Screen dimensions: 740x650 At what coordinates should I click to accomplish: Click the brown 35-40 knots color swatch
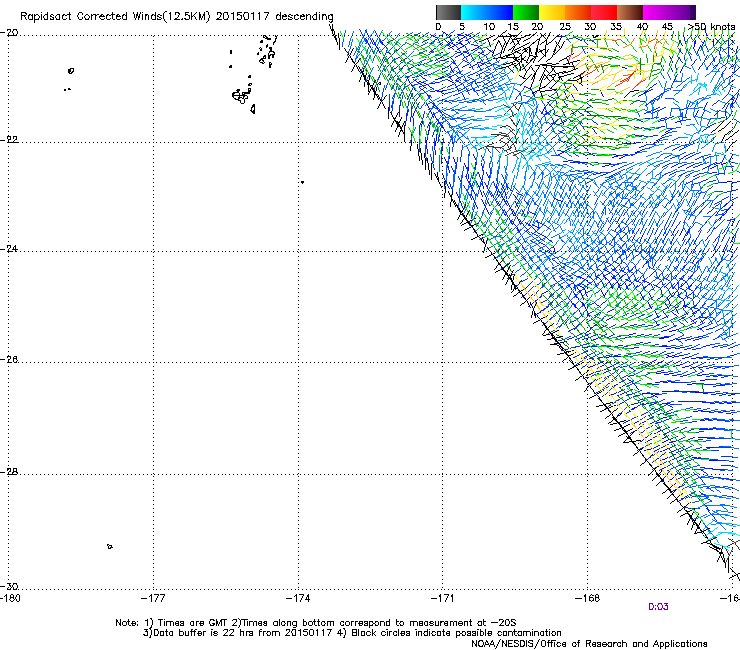(630, 12)
